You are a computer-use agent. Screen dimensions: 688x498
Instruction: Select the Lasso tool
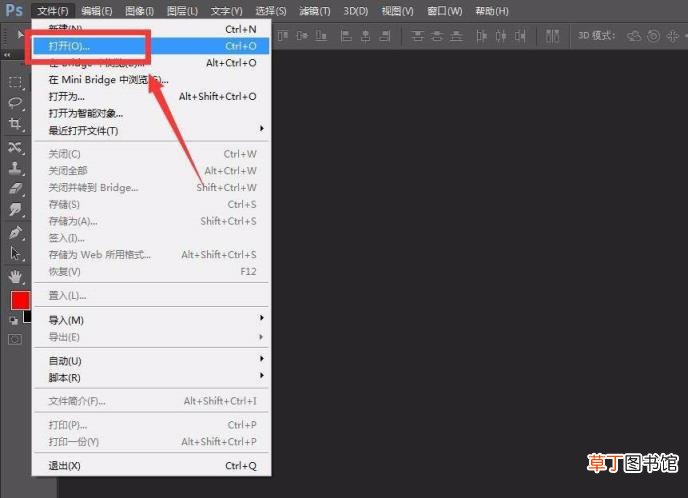[x=16, y=103]
